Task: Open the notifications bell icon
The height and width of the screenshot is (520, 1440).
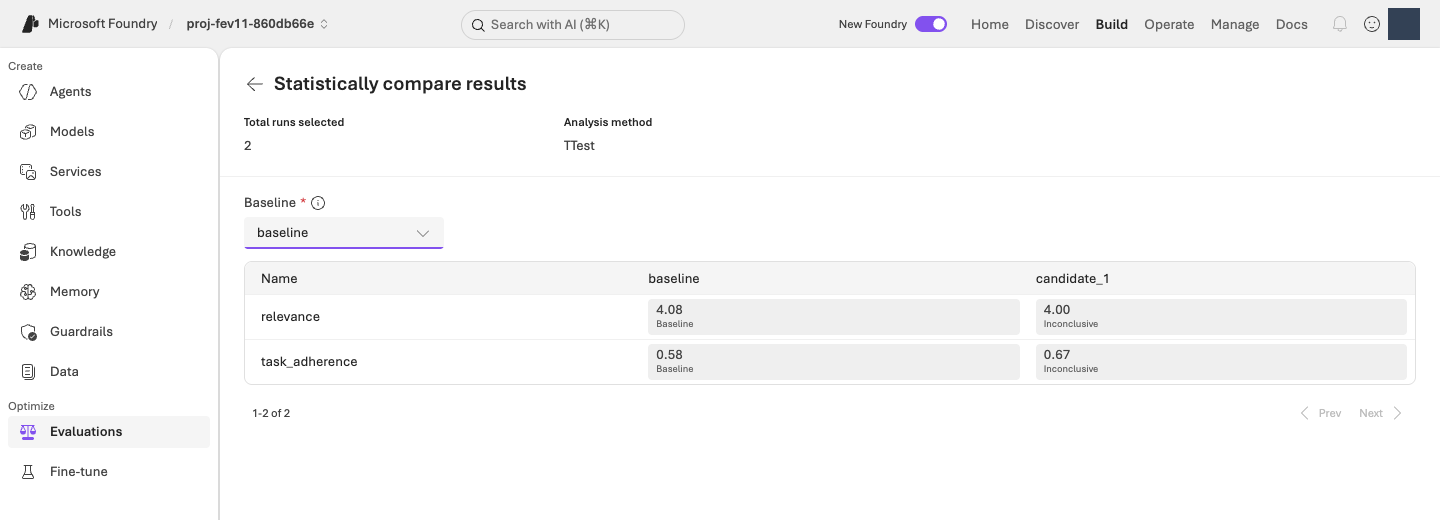Action: 1340,24
